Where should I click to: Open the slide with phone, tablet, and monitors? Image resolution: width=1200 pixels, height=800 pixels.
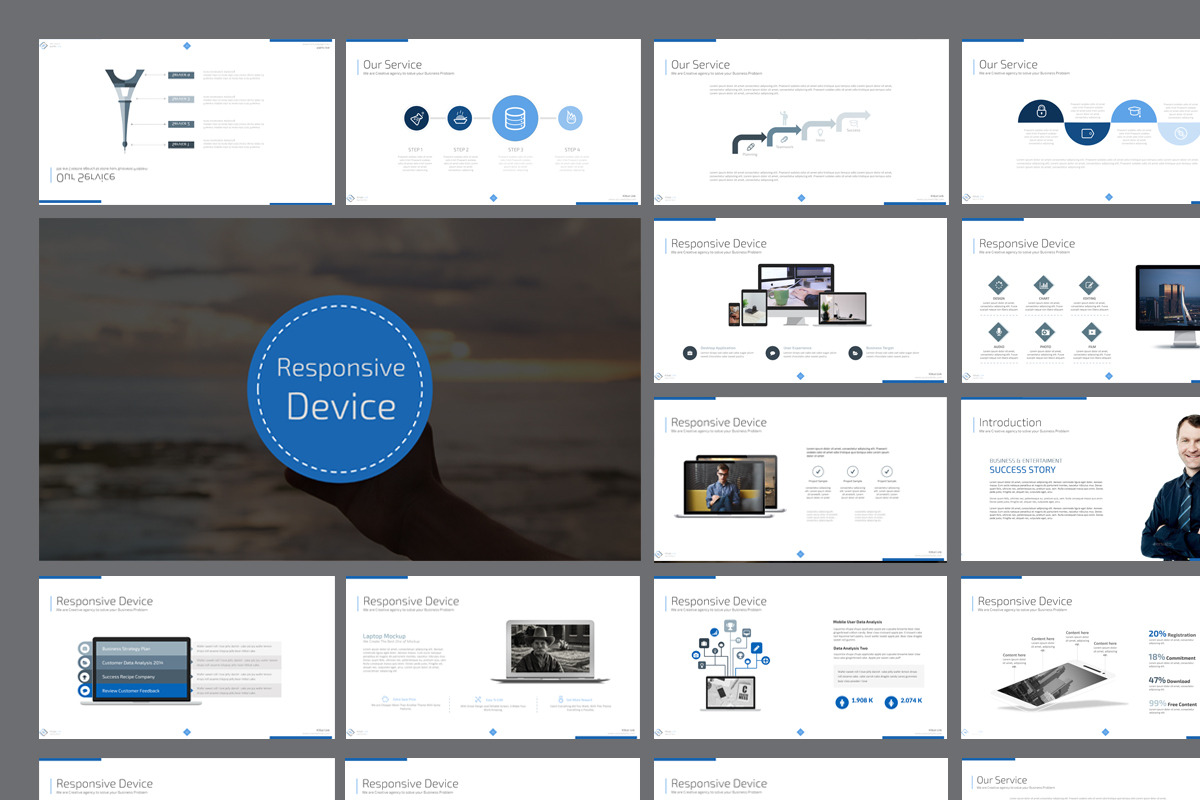[x=800, y=300]
